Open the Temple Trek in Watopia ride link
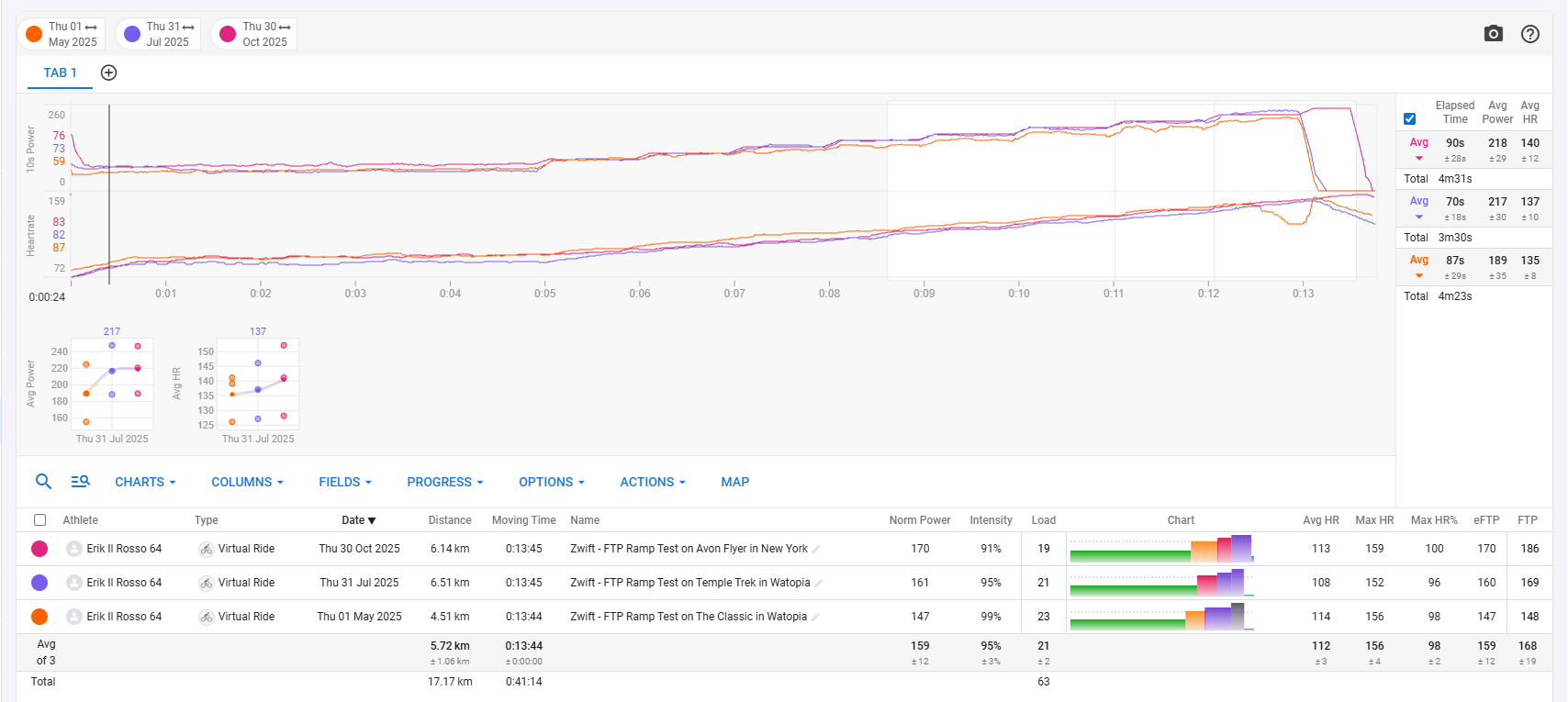Screen dimensions: 1568x702 [x=689, y=583]
